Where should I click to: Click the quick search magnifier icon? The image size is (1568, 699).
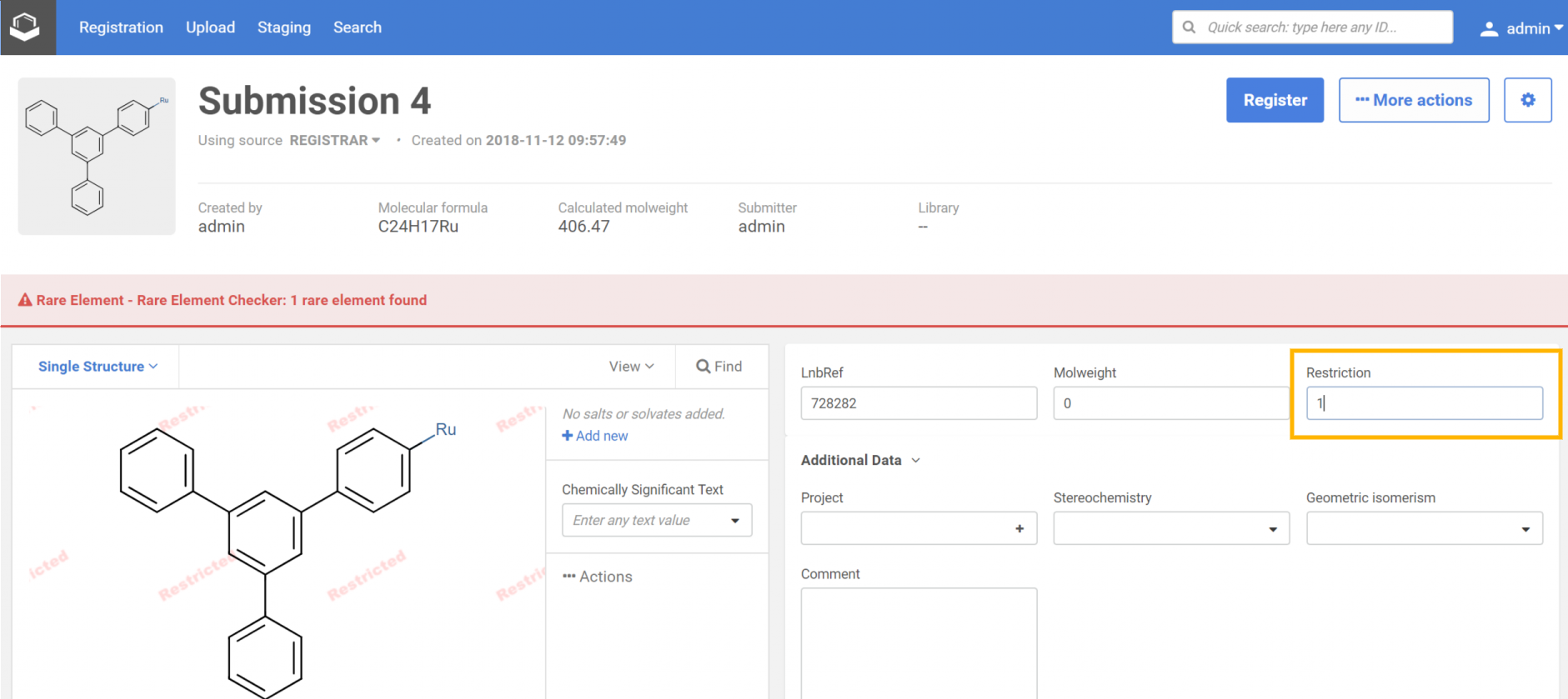click(x=1190, y=27)
